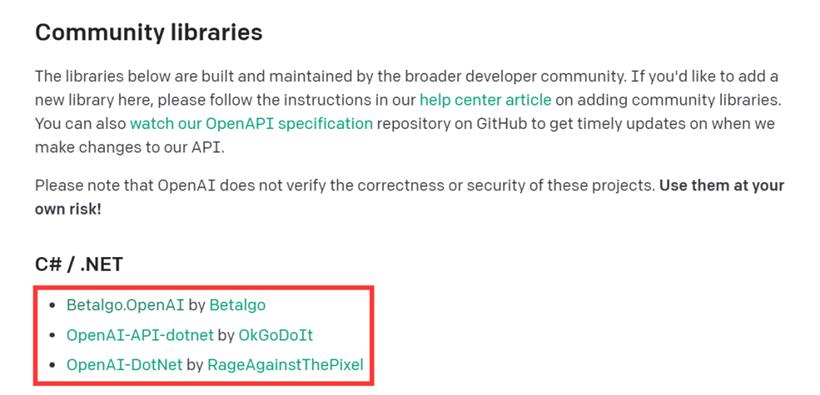Click the word by before OkGoDoIt
This screenshot has width=820, height=395.
click(226, 335)
